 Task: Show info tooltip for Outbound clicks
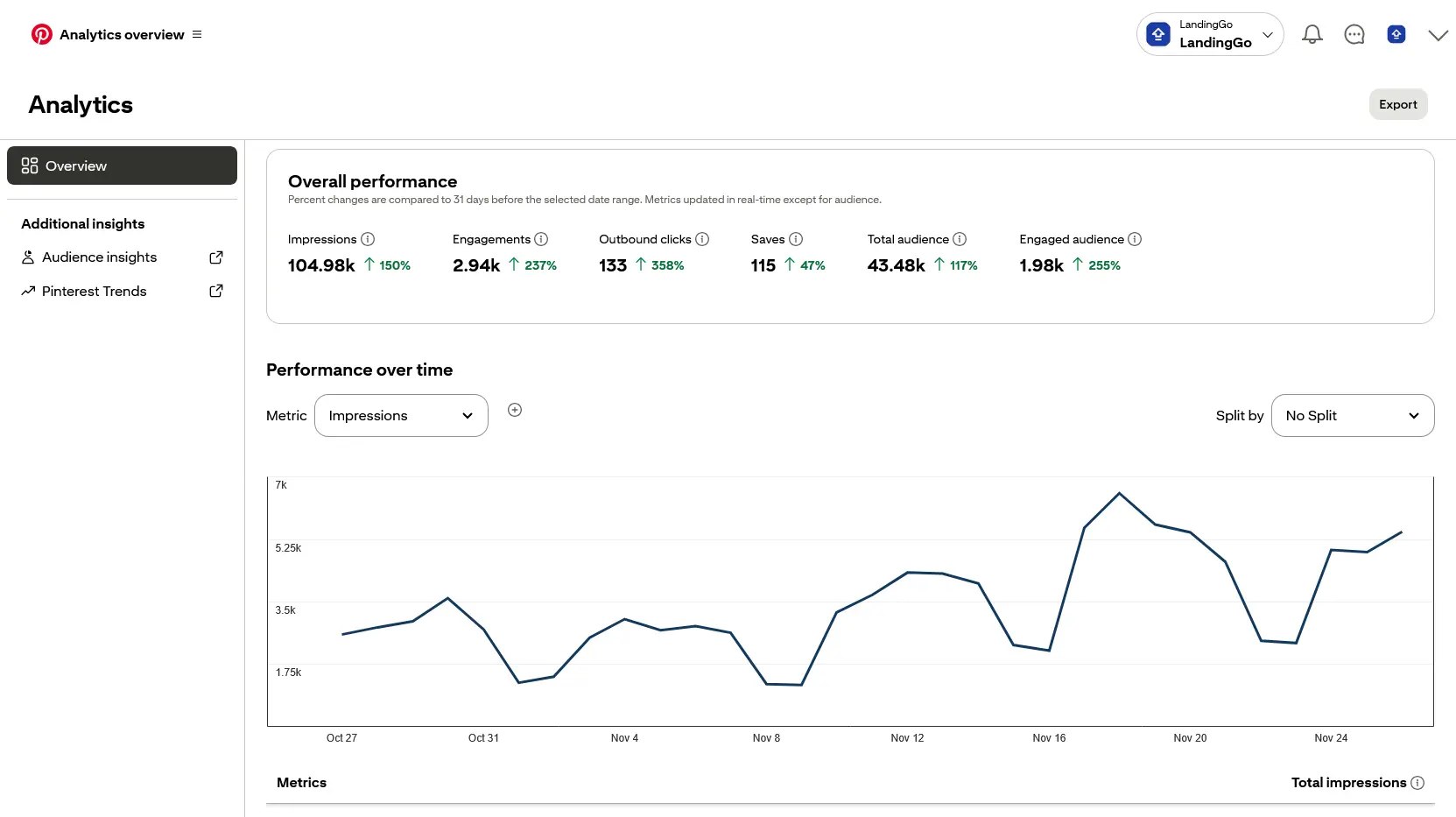pyautogui.click(x=702, y=239)
